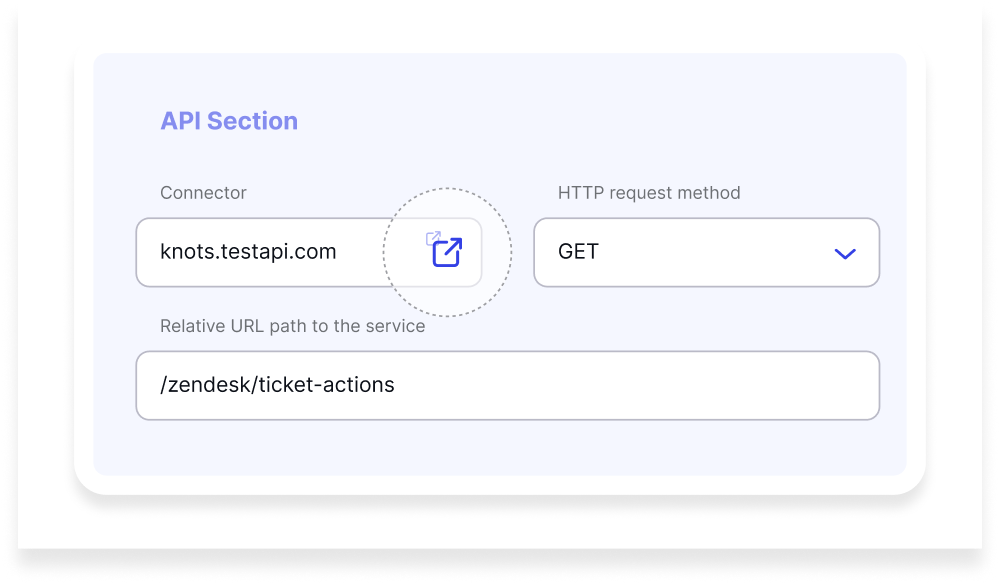Select the API Section heading
The image size is (1000, 584).
pos(230,120)
